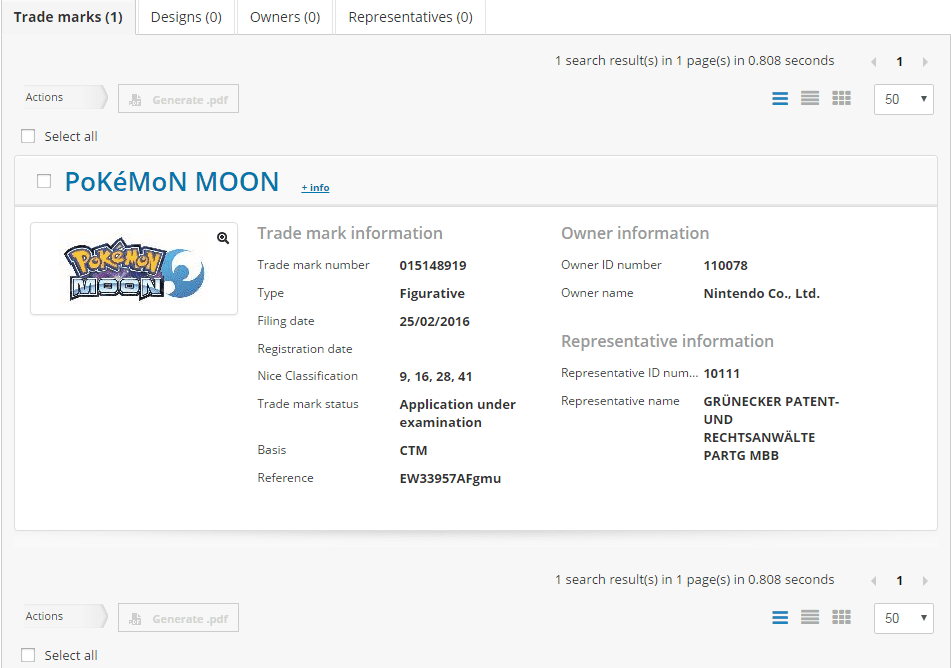Image resolution: width=951 pixels, height=668 pixels.
Task: Go to next page with bottom right arrow
Action: click(925, 581)
